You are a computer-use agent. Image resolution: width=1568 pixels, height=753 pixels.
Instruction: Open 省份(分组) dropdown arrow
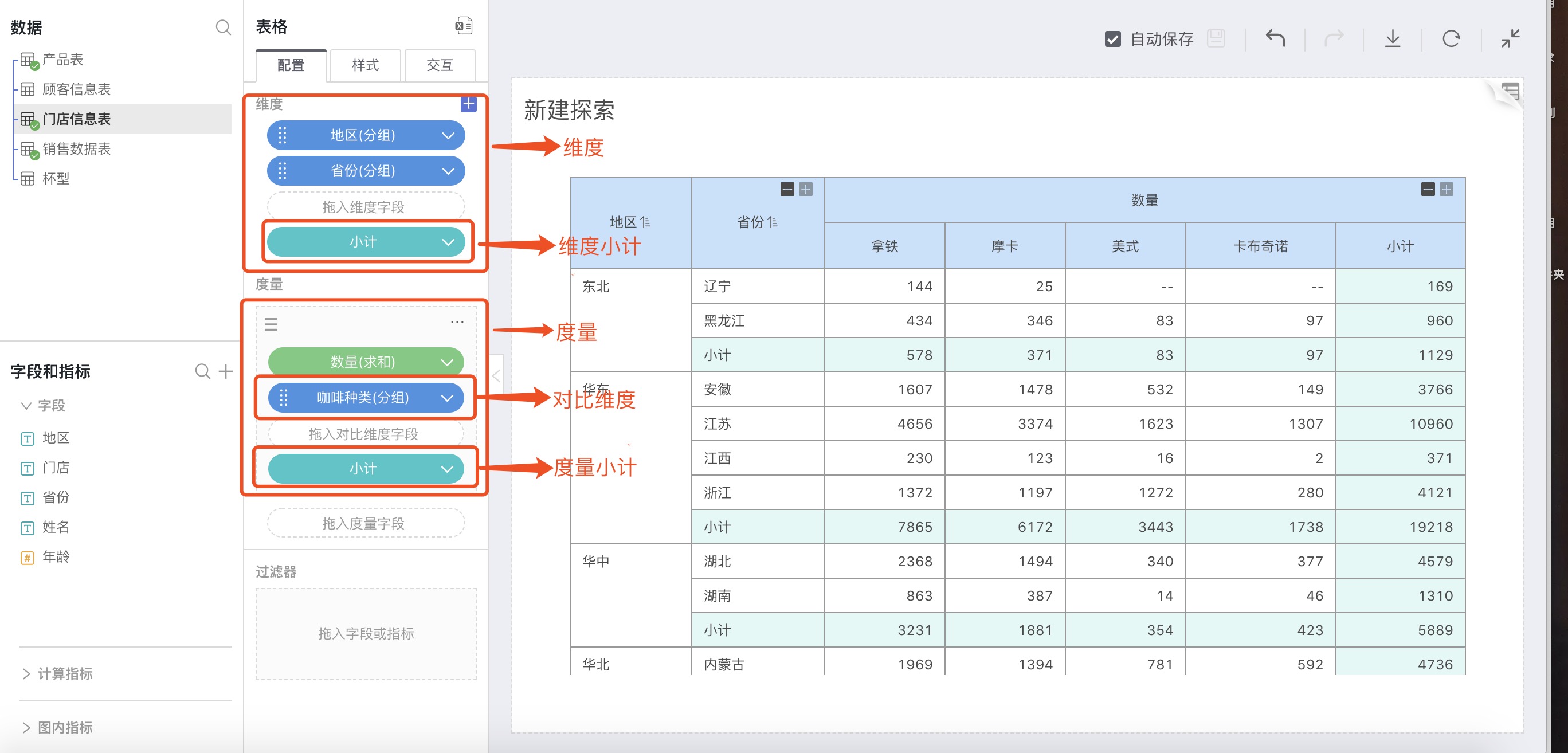click(x=449, y=171)
